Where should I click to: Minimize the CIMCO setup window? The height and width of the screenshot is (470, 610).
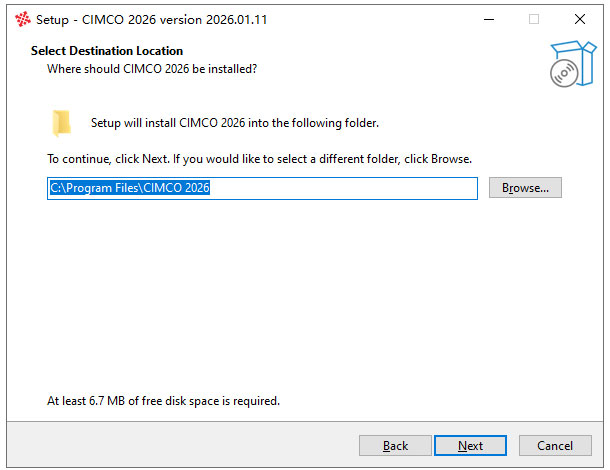coord(489,19)
